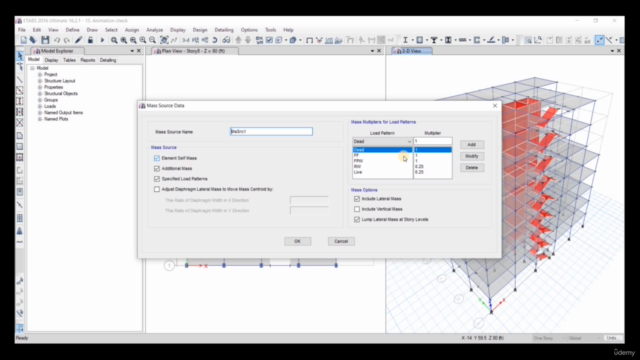640x360 pixels.
Task: Click the Open file toolbar icon
Action: (x=33, y=40)
